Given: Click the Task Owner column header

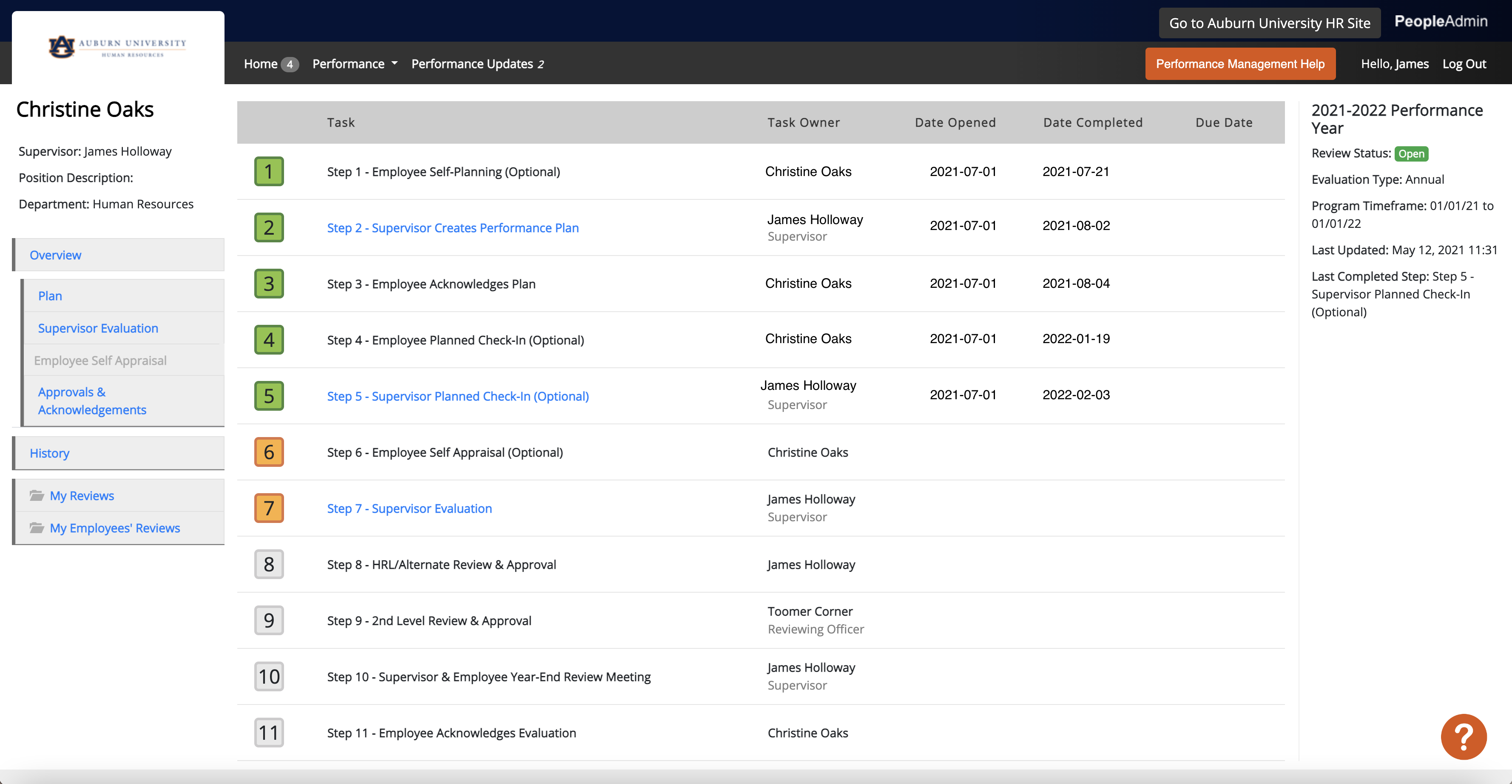Looking at the screenshot, I should point(804,122).
